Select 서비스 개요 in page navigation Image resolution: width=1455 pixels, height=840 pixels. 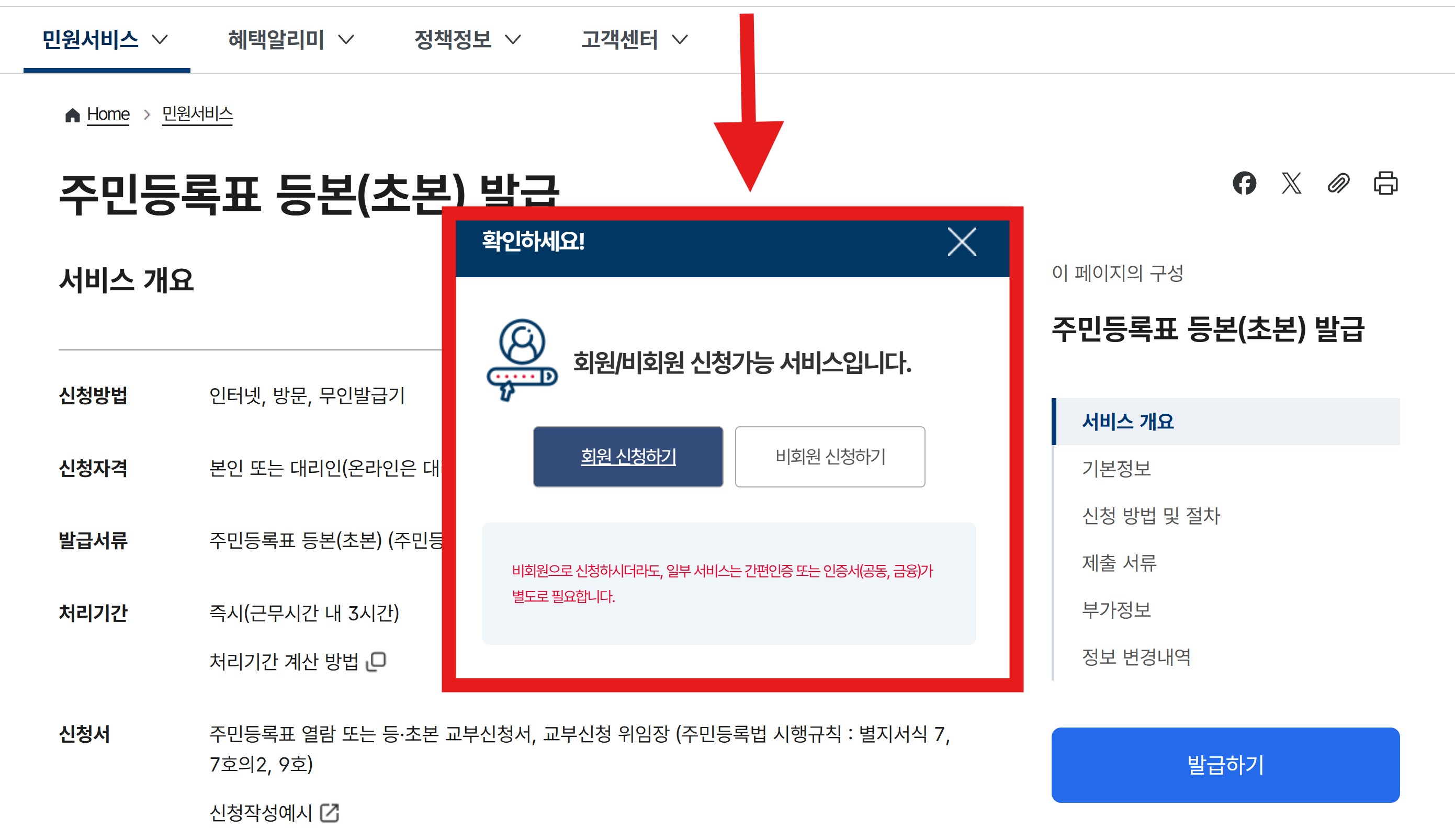(x=1127, y=421)
